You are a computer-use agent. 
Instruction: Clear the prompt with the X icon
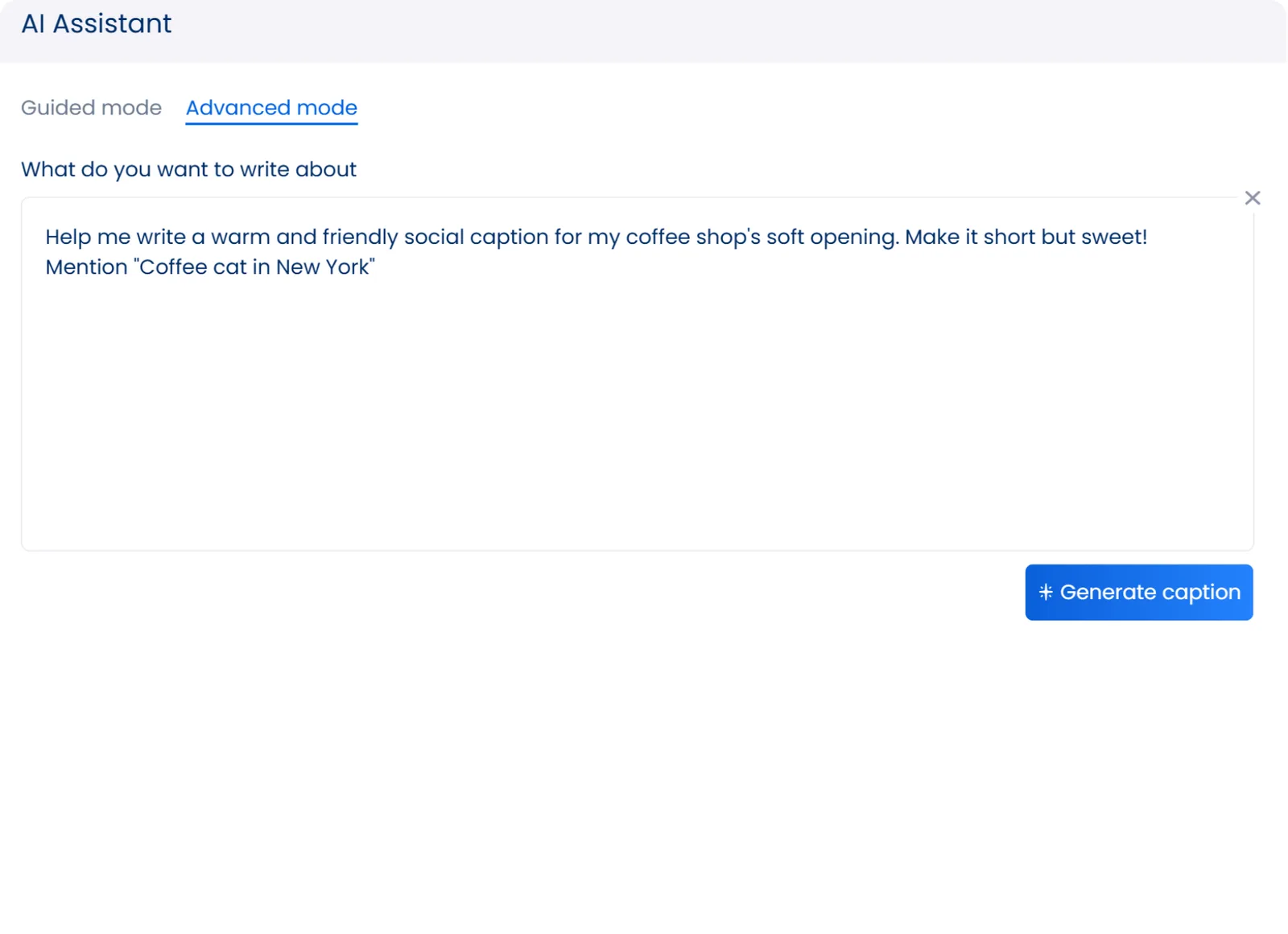(1252, 198)
